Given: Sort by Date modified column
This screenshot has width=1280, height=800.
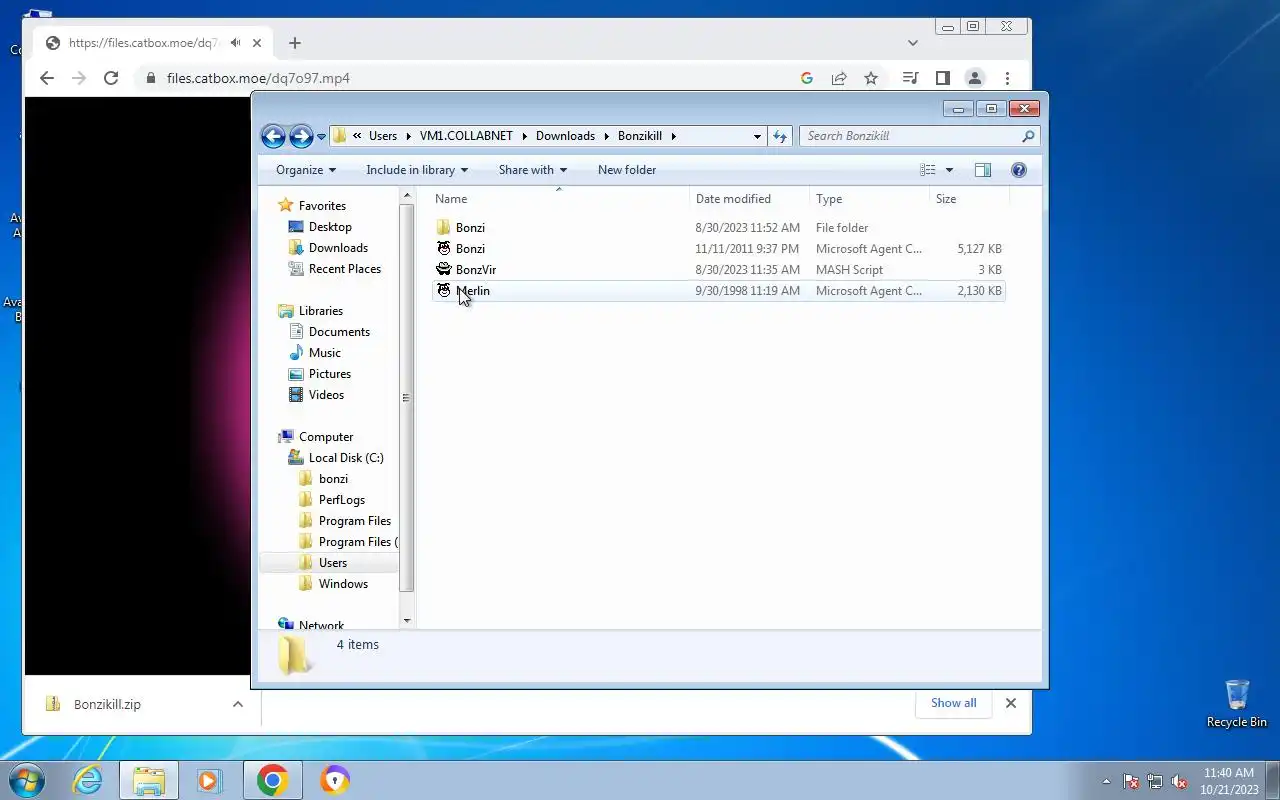Looking at the screenshot, I should tap(749, 199).
